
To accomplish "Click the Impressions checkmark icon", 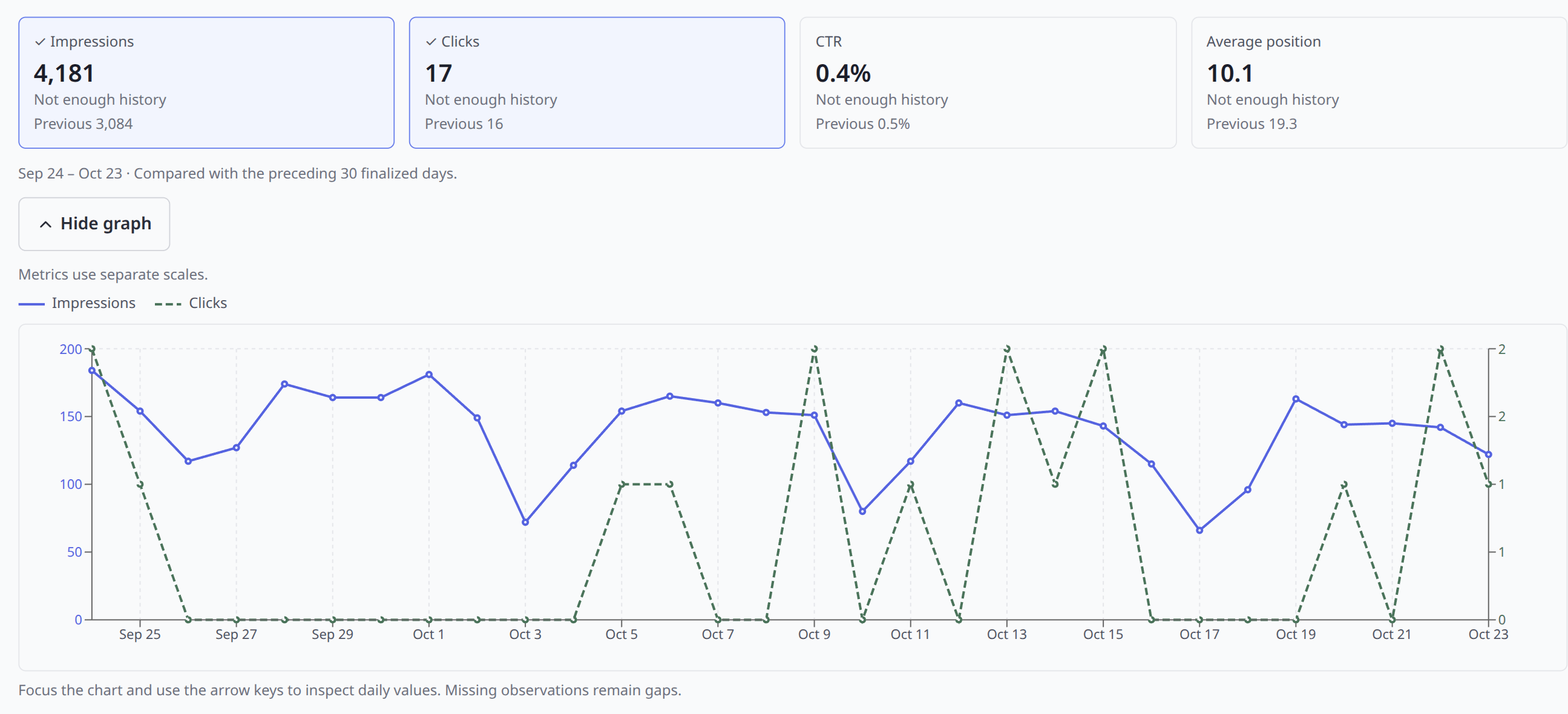I will pyautogui.click(x=40, y=42).
